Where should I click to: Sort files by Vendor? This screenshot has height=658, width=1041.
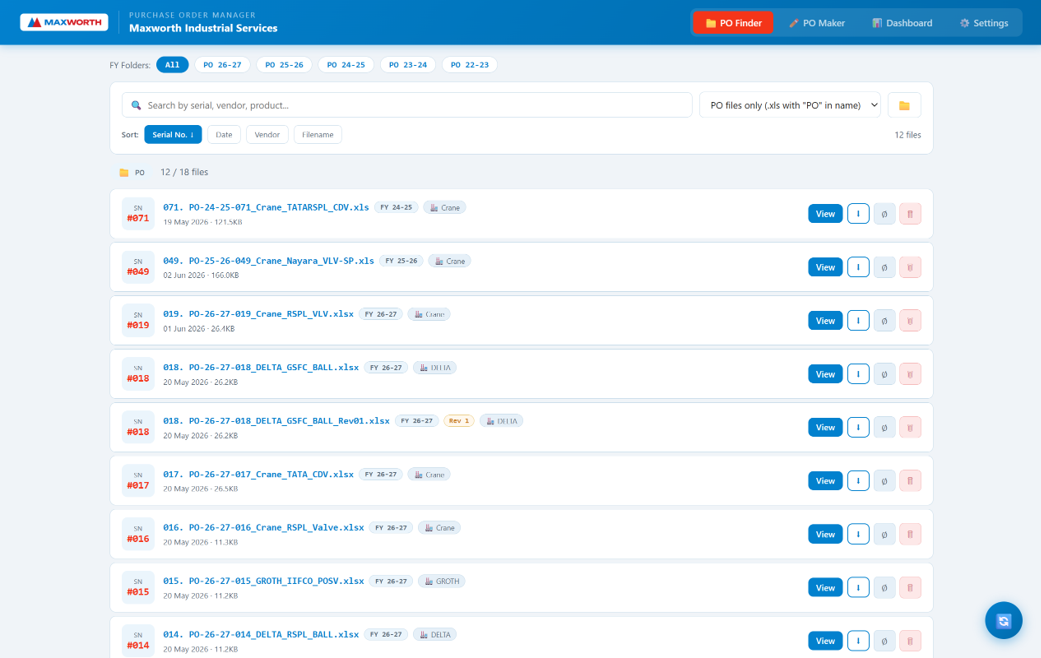point(267,134)
